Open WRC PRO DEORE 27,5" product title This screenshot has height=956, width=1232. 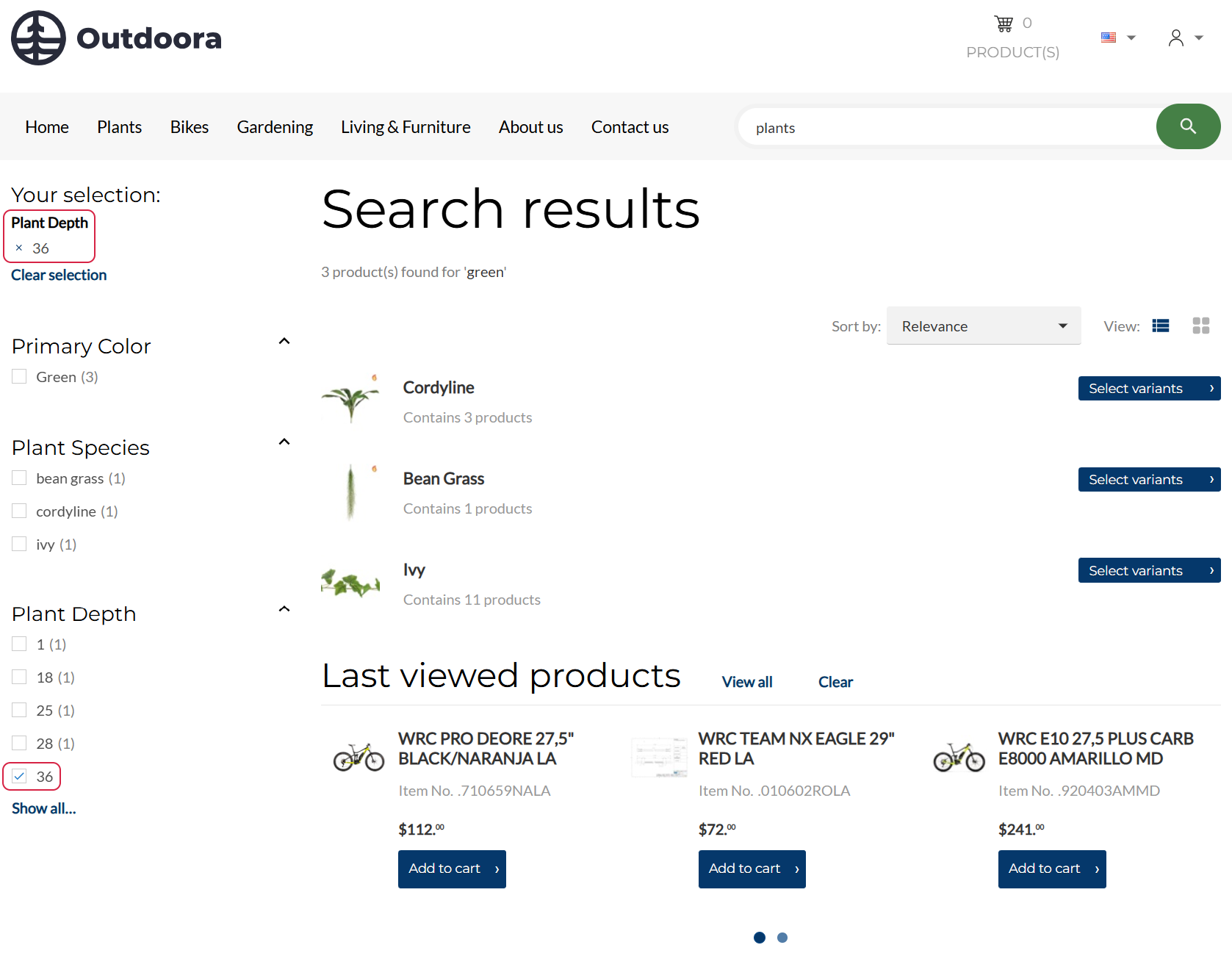pyautogui.click(x=486, y=748)
